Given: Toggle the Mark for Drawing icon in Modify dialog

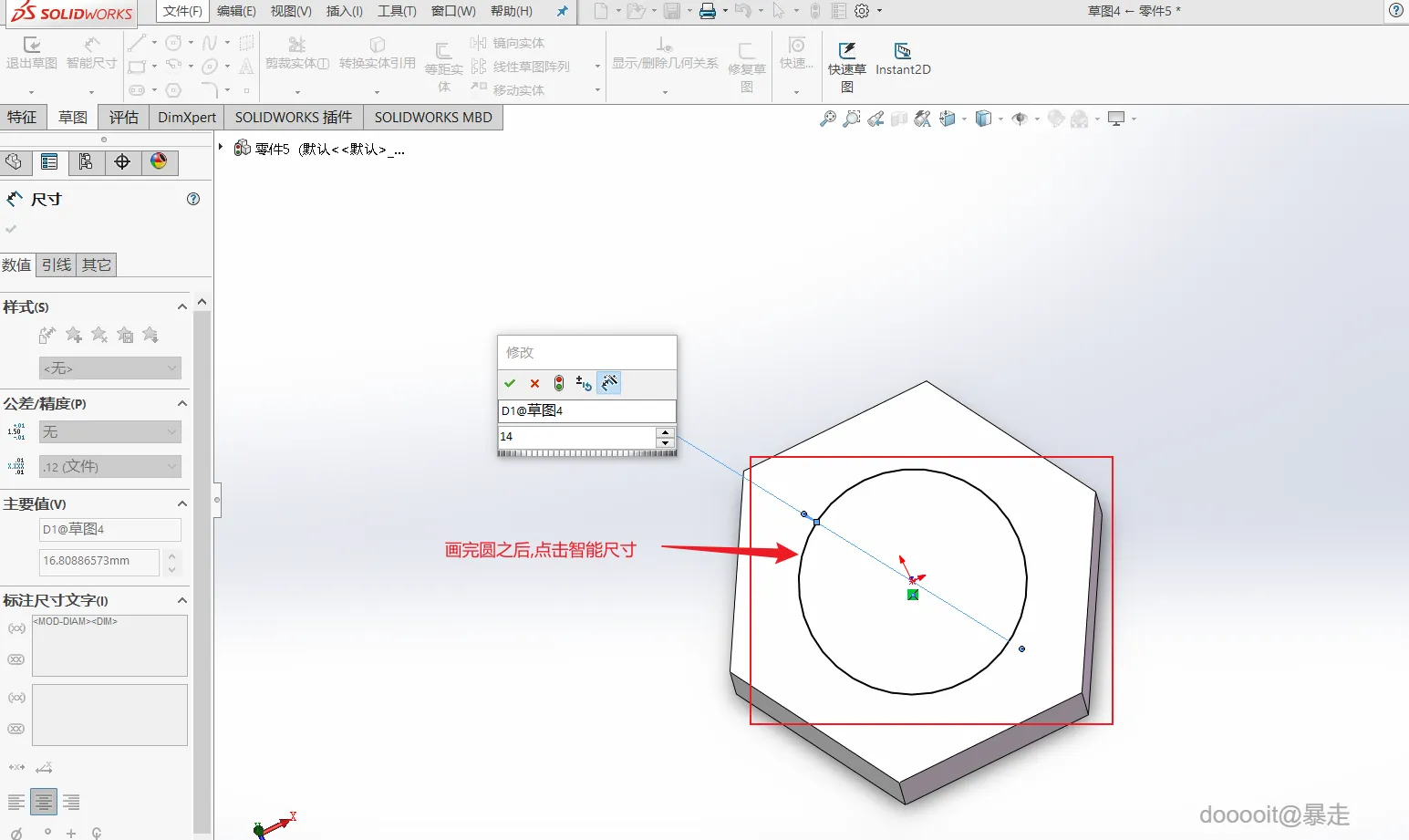Looking at the screenshot, I should coord(609,383).
